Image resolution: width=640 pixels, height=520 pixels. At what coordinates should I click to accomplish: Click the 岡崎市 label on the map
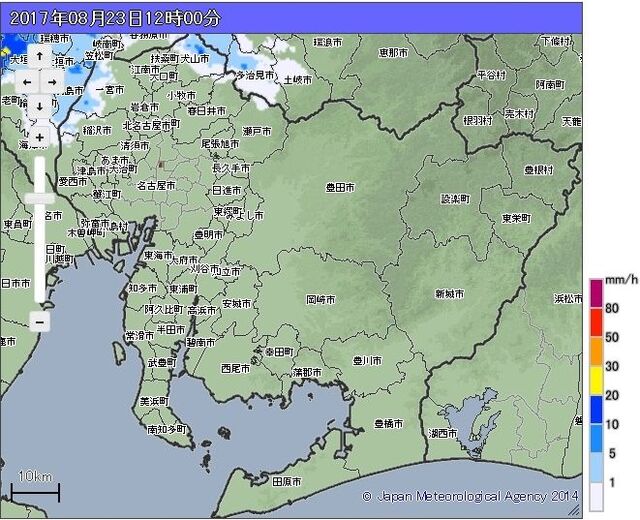pos(321,300)
